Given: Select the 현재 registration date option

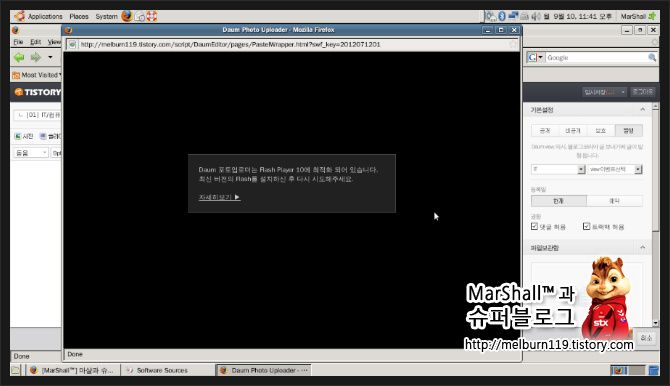Looking at the screenshot, I should click(x=558, y=201).
